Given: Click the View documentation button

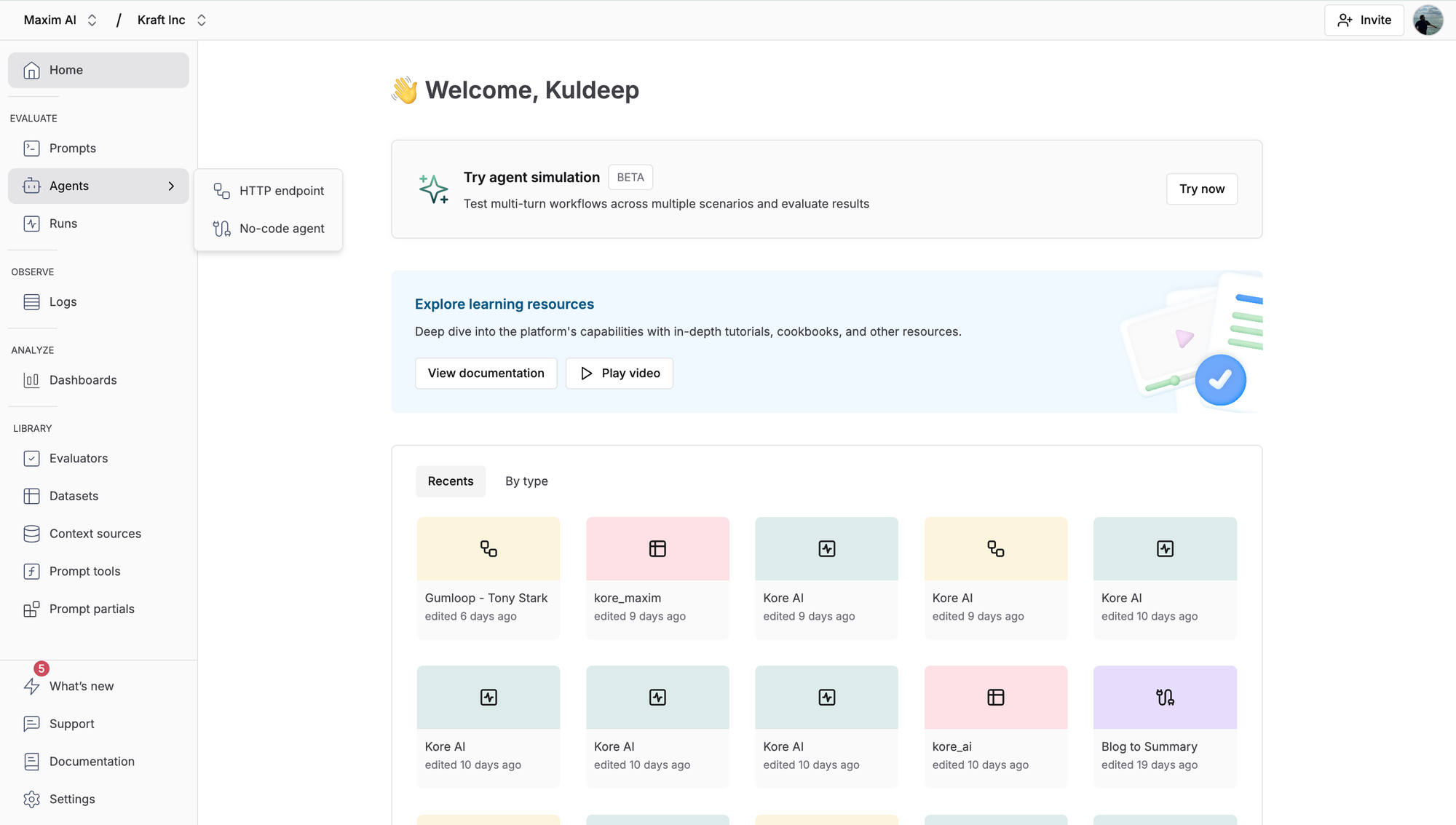Looking at the screenshot, I should tap(486, 374).
